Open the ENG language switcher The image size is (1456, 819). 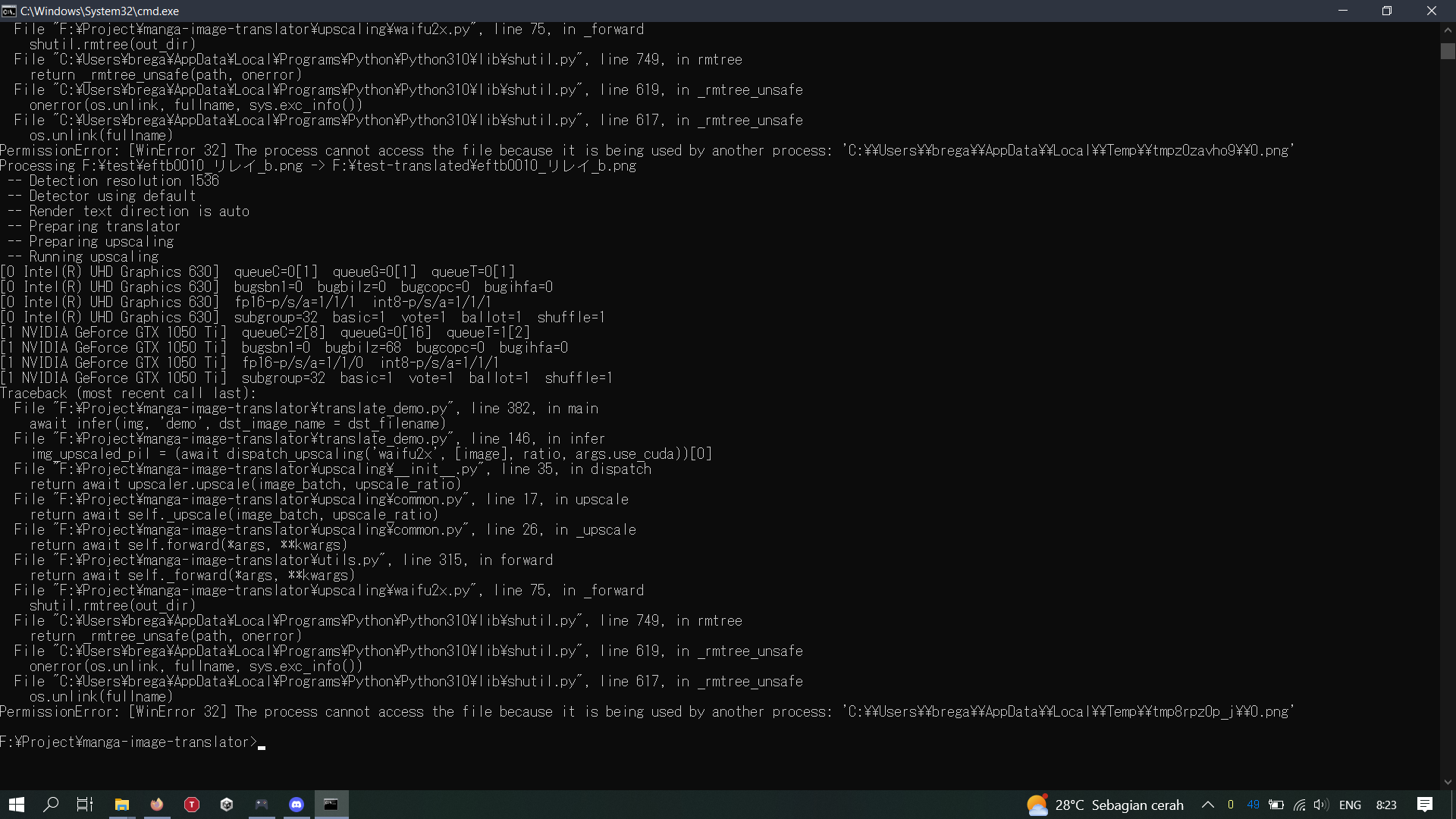point(1351,805)
